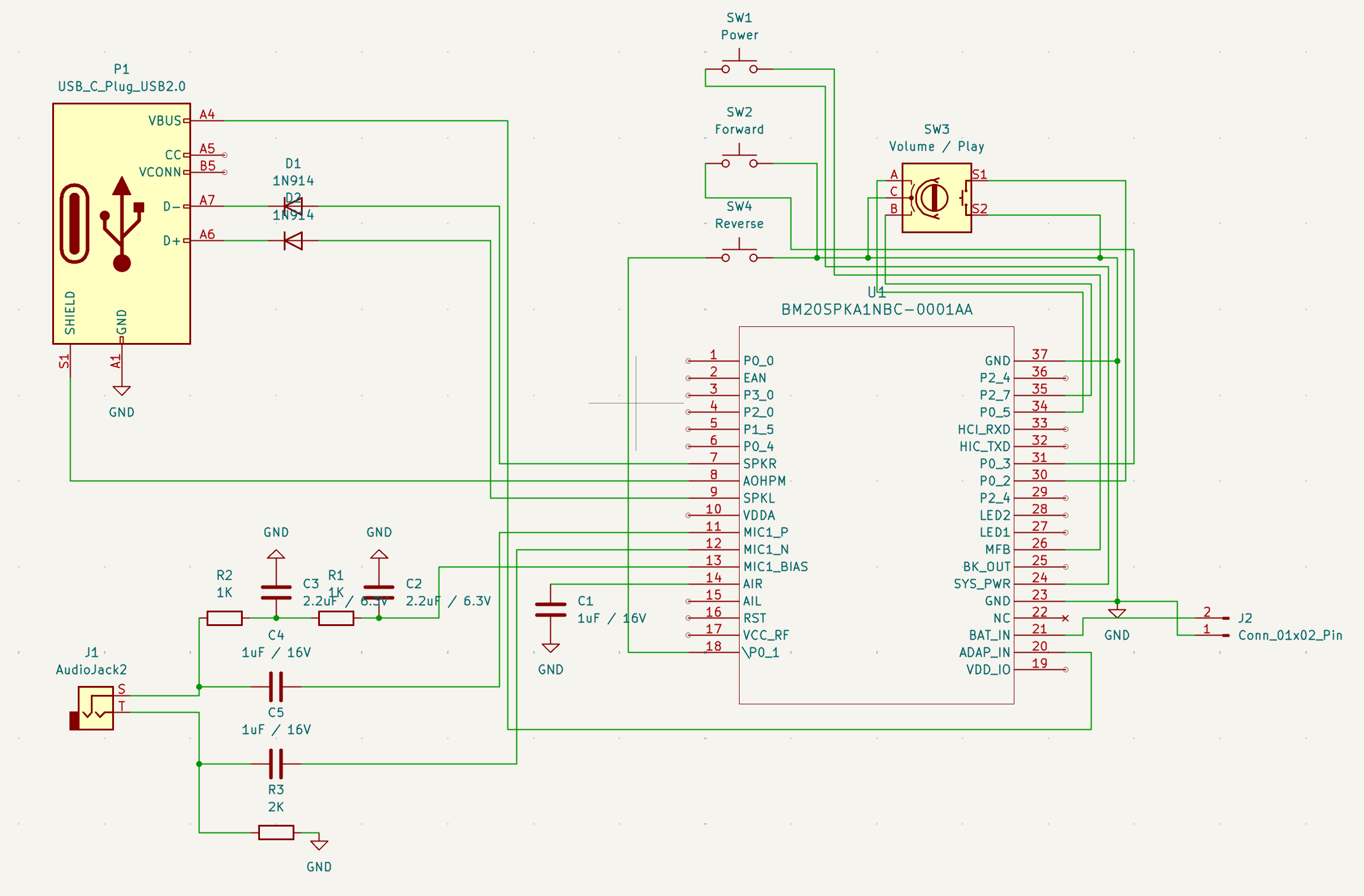1364x896 pixels.
Task: Select resistor R2 symbol
Action: click(x=224, y=618)
